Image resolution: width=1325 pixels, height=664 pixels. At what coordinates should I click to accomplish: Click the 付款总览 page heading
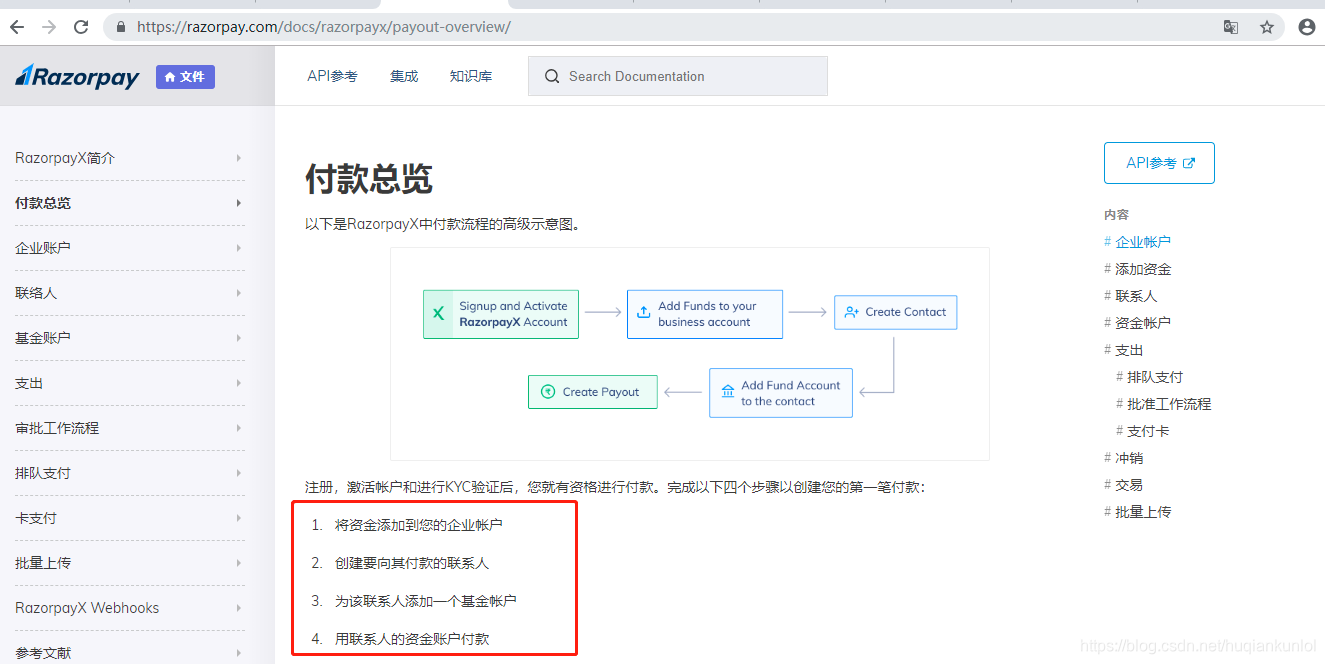(369, 179)
